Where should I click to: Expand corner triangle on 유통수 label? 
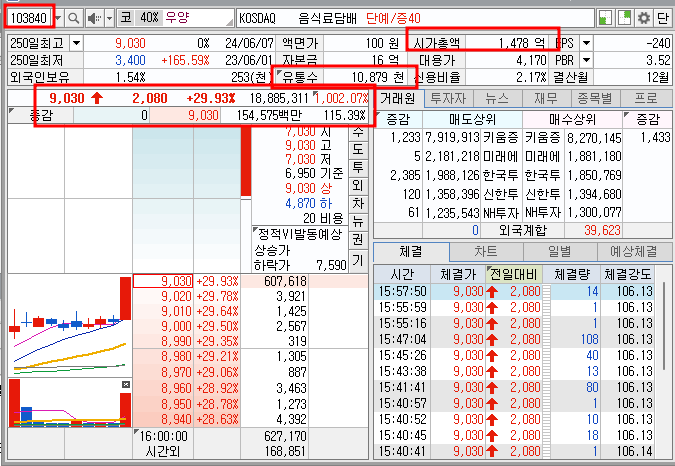pyautogui.click(x=279, y=73)
